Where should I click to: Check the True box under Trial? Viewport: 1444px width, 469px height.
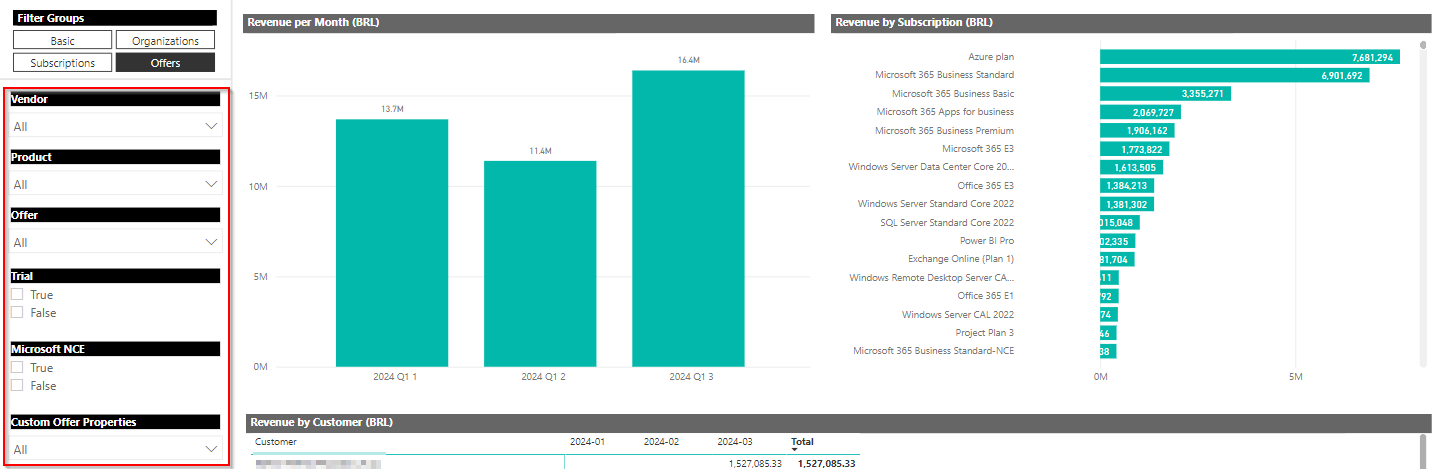[17, 295]
